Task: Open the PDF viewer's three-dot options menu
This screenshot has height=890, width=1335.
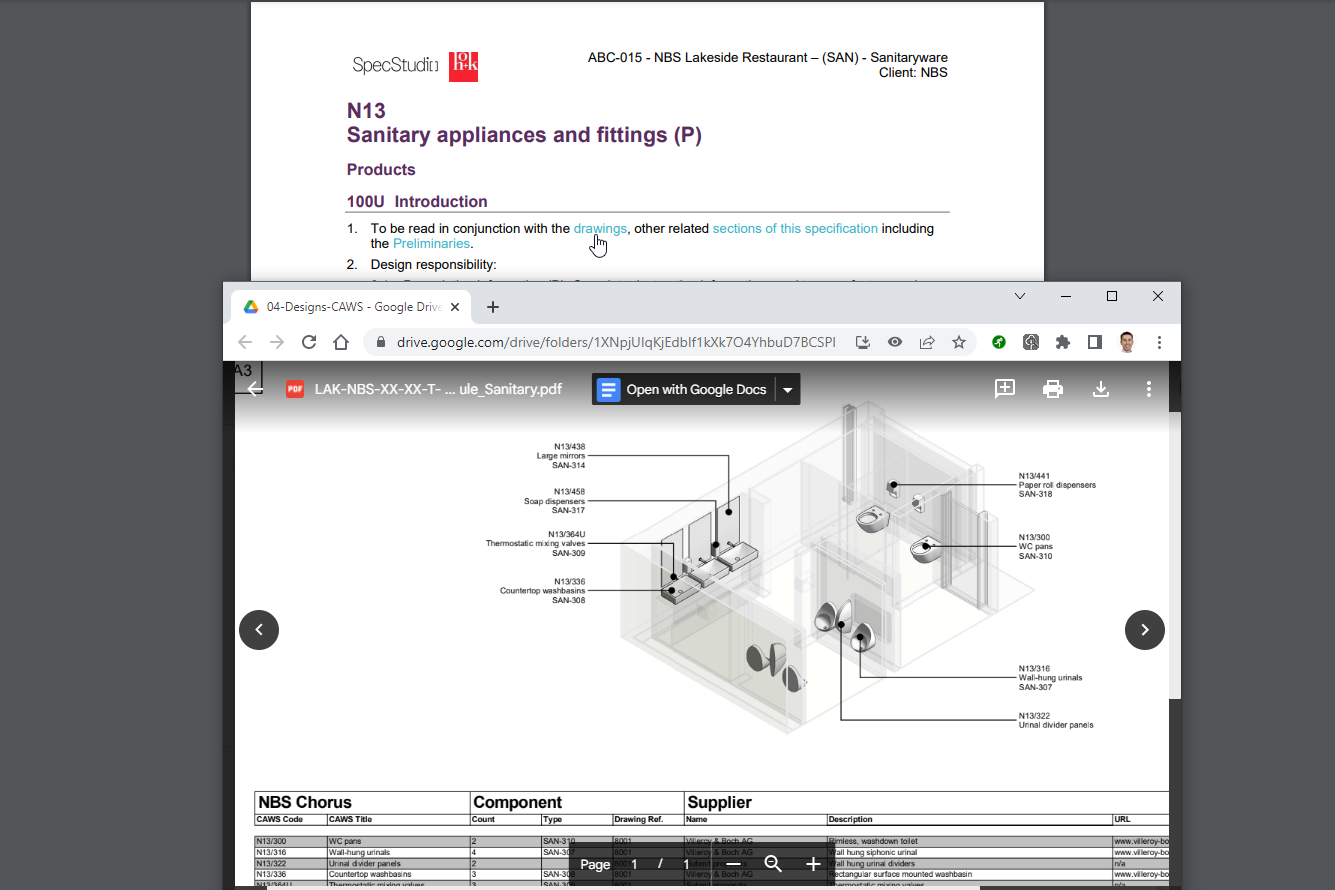Action: click(1148, 389)
